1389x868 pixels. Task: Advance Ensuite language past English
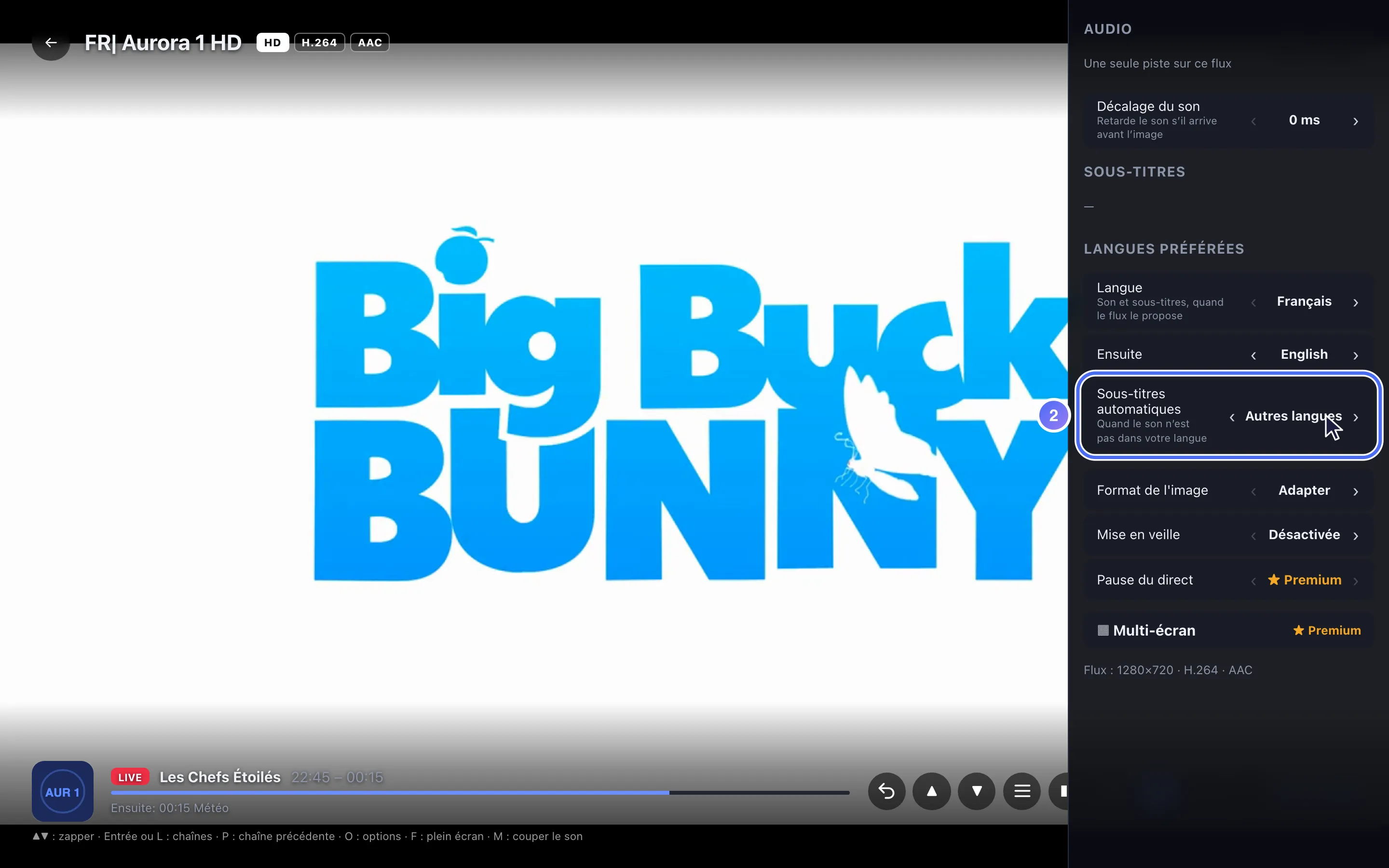point(1356,355)
